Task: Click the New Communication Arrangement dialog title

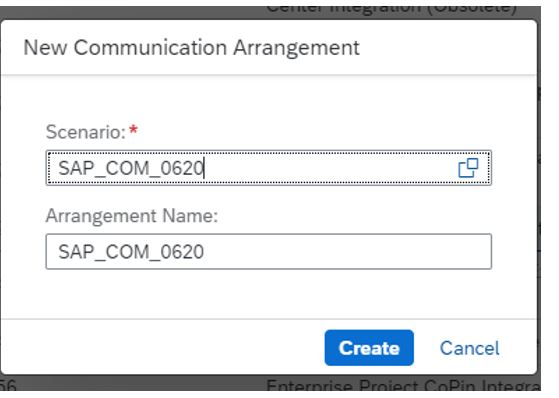Action: click(191, 47)
